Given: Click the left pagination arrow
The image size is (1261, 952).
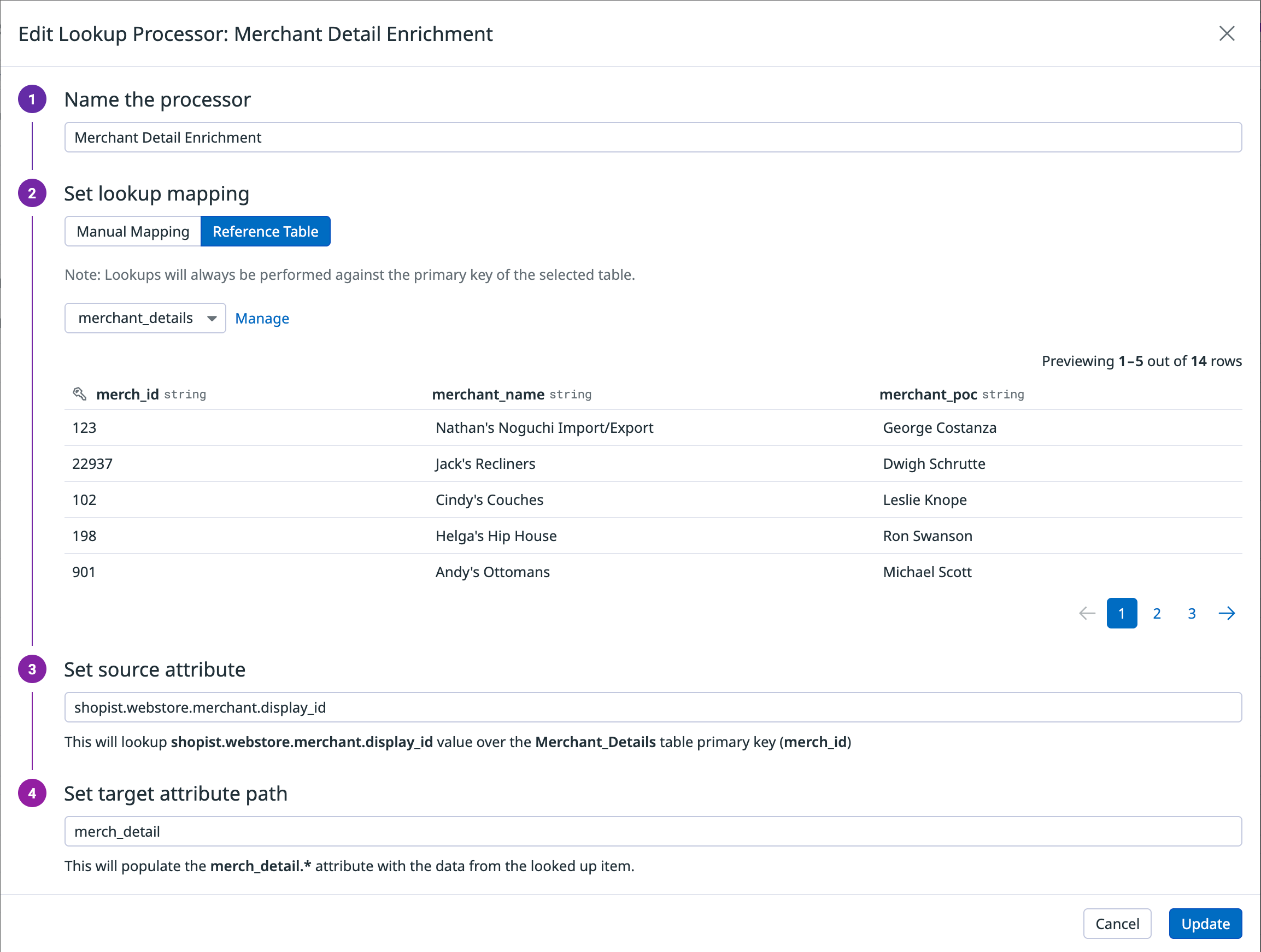Looking at the screenshot, I should [1087, 613].
